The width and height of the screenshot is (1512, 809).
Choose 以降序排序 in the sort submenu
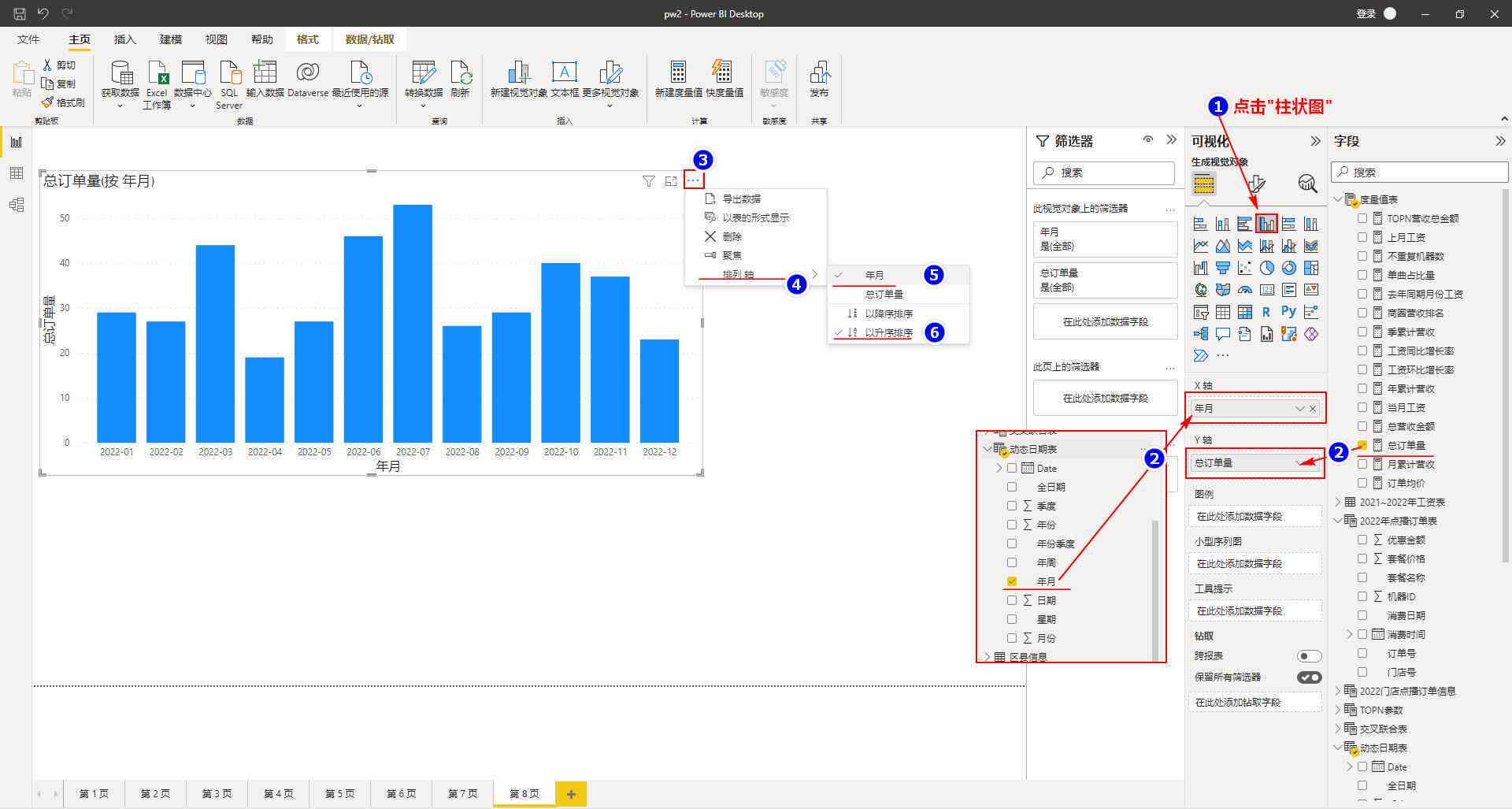click(889, 314)
